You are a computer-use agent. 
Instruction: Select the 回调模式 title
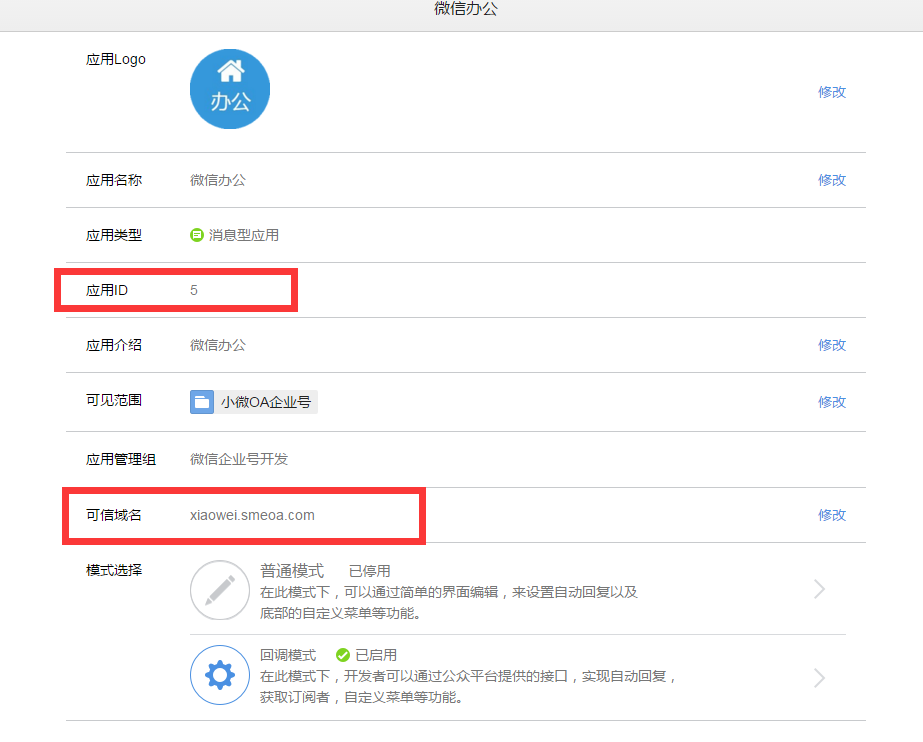[x=288, y=655]
